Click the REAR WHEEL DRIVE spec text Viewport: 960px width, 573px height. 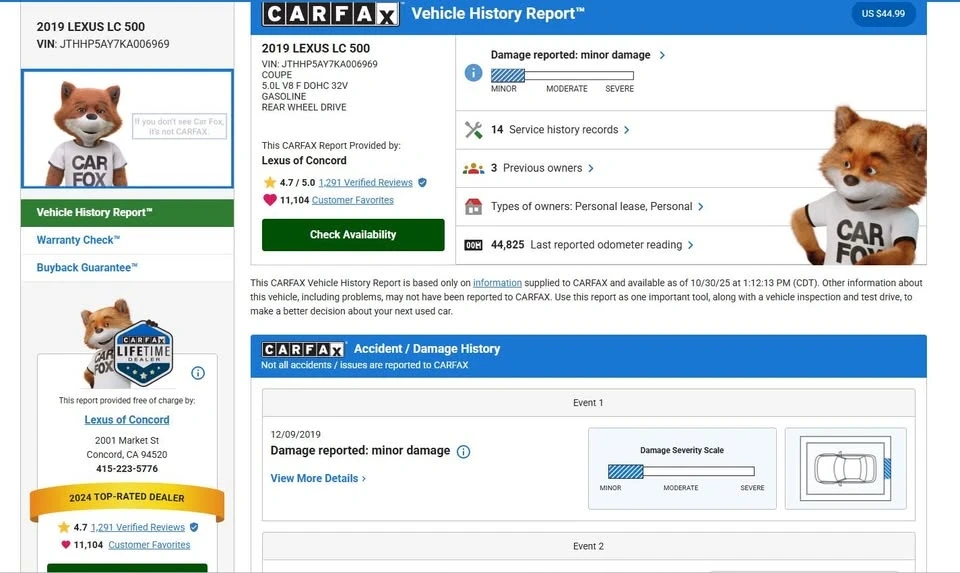pyautogui.click(x=304, y=107)
